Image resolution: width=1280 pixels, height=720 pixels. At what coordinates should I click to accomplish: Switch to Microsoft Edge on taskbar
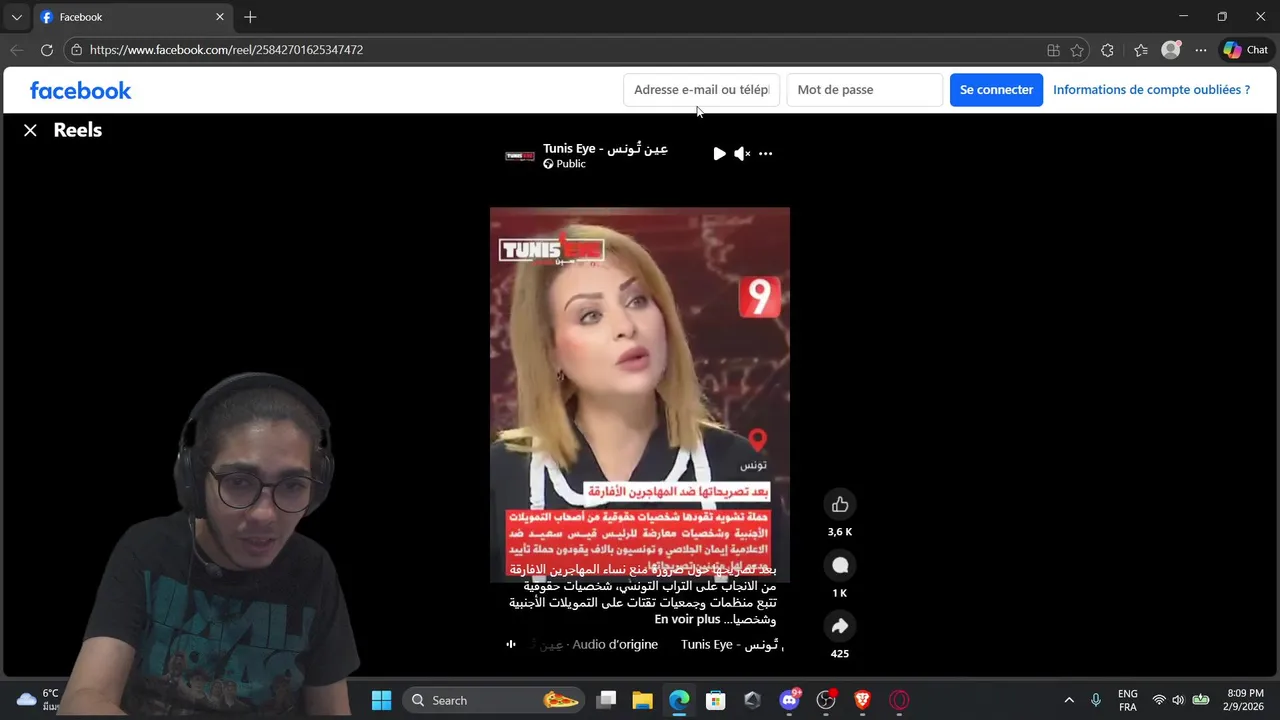coord(679,700)
